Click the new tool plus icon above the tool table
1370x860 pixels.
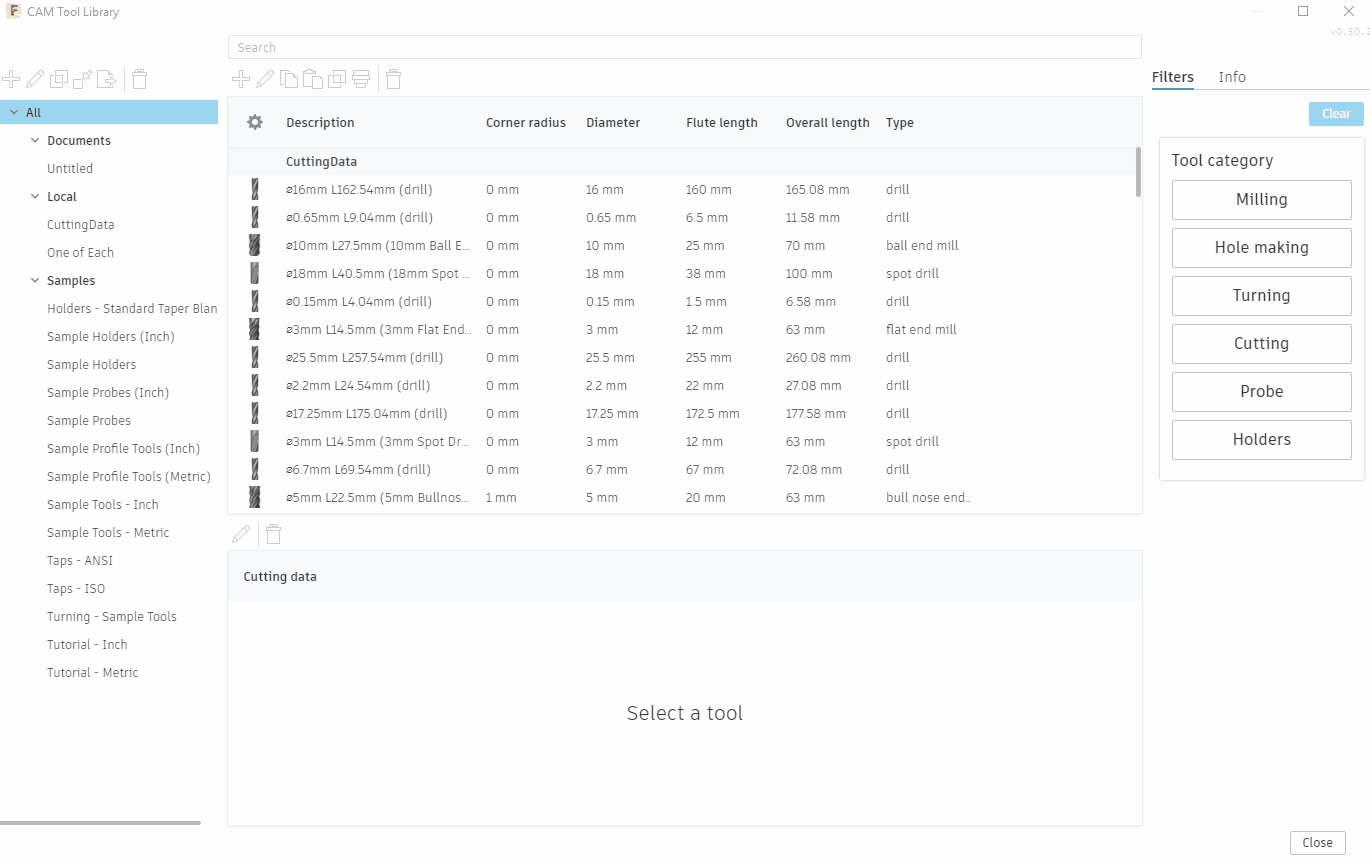(x=241, y=79)
